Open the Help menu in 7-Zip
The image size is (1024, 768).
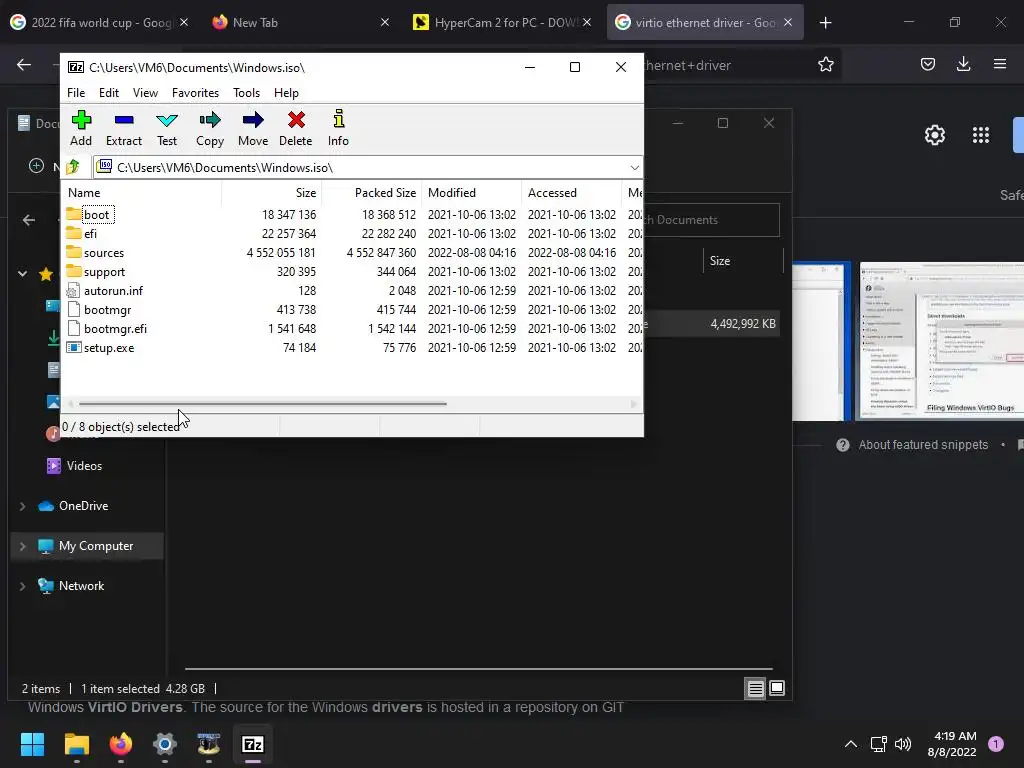(x=286, y=93)
